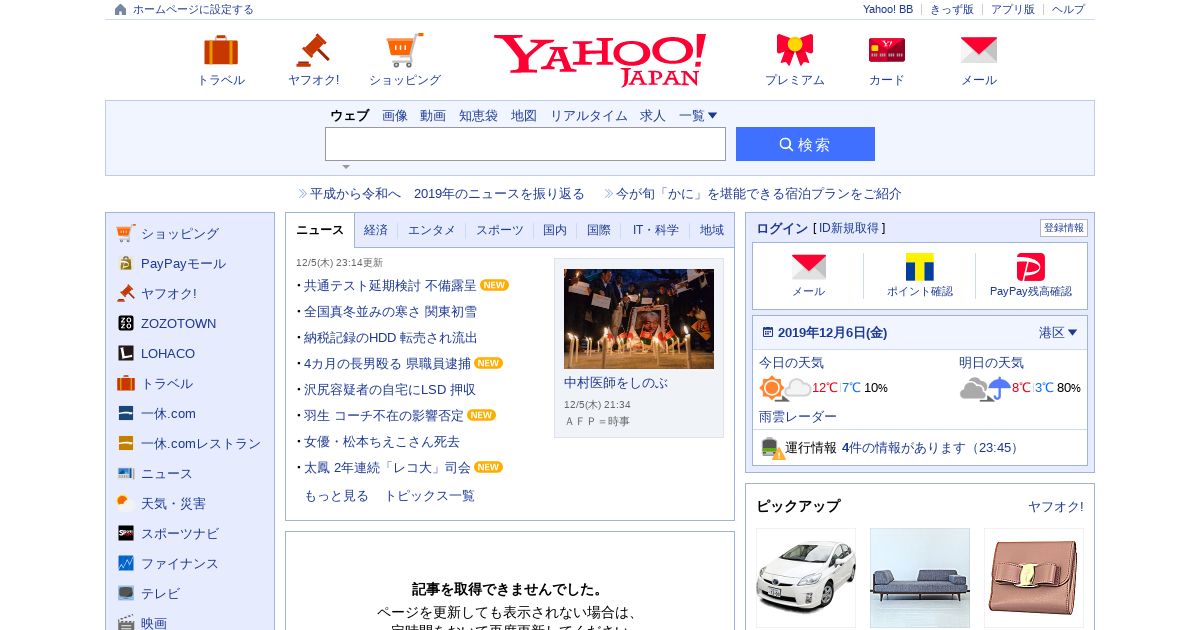Click the home icon beside ホームページに設定する
This screenshot has height=630, width=1200.
pyautogui.click(x=121, y=9)
